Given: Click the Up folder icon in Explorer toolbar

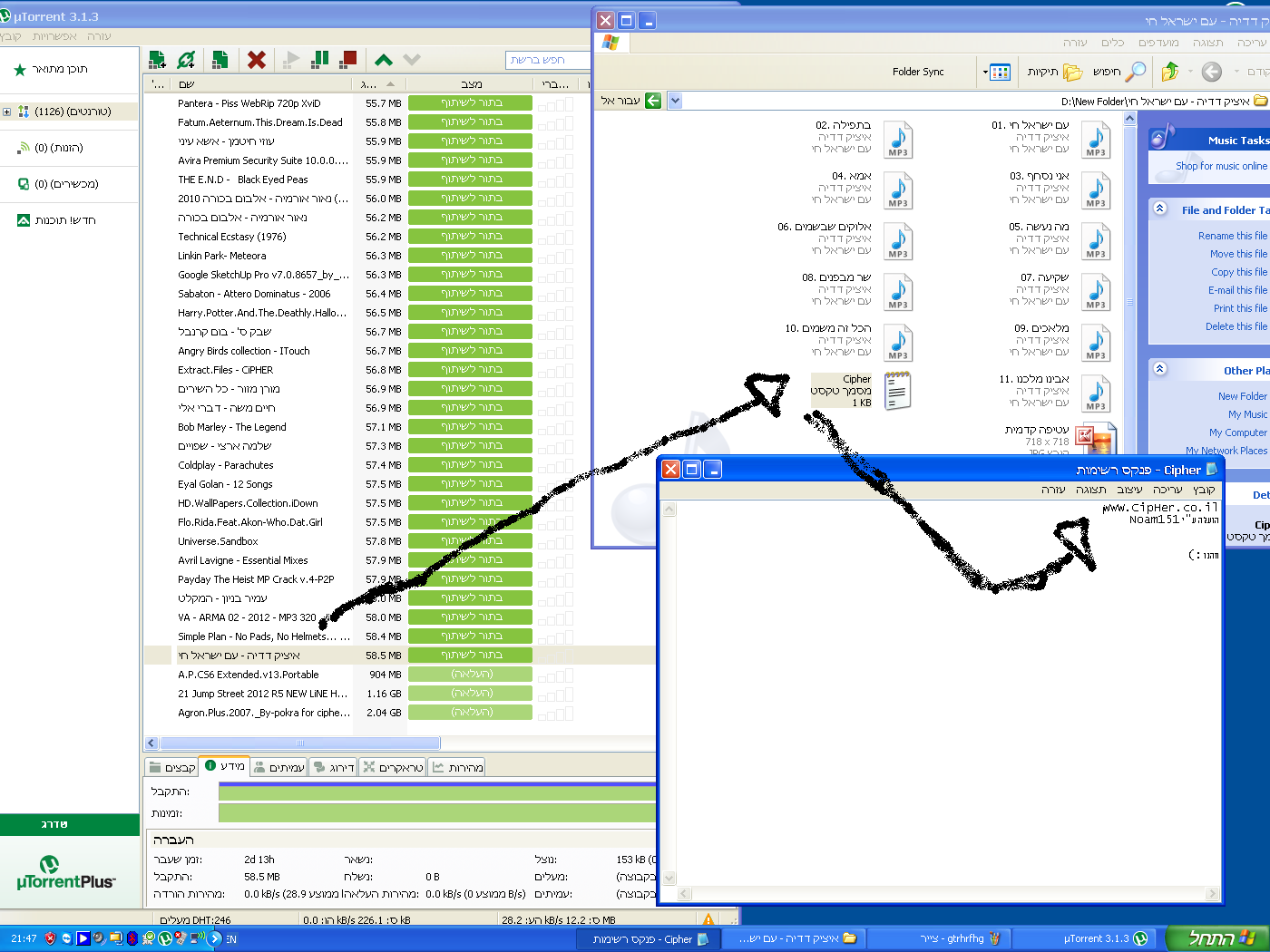Looking at the screenshot, I should tap(1170, 72).
